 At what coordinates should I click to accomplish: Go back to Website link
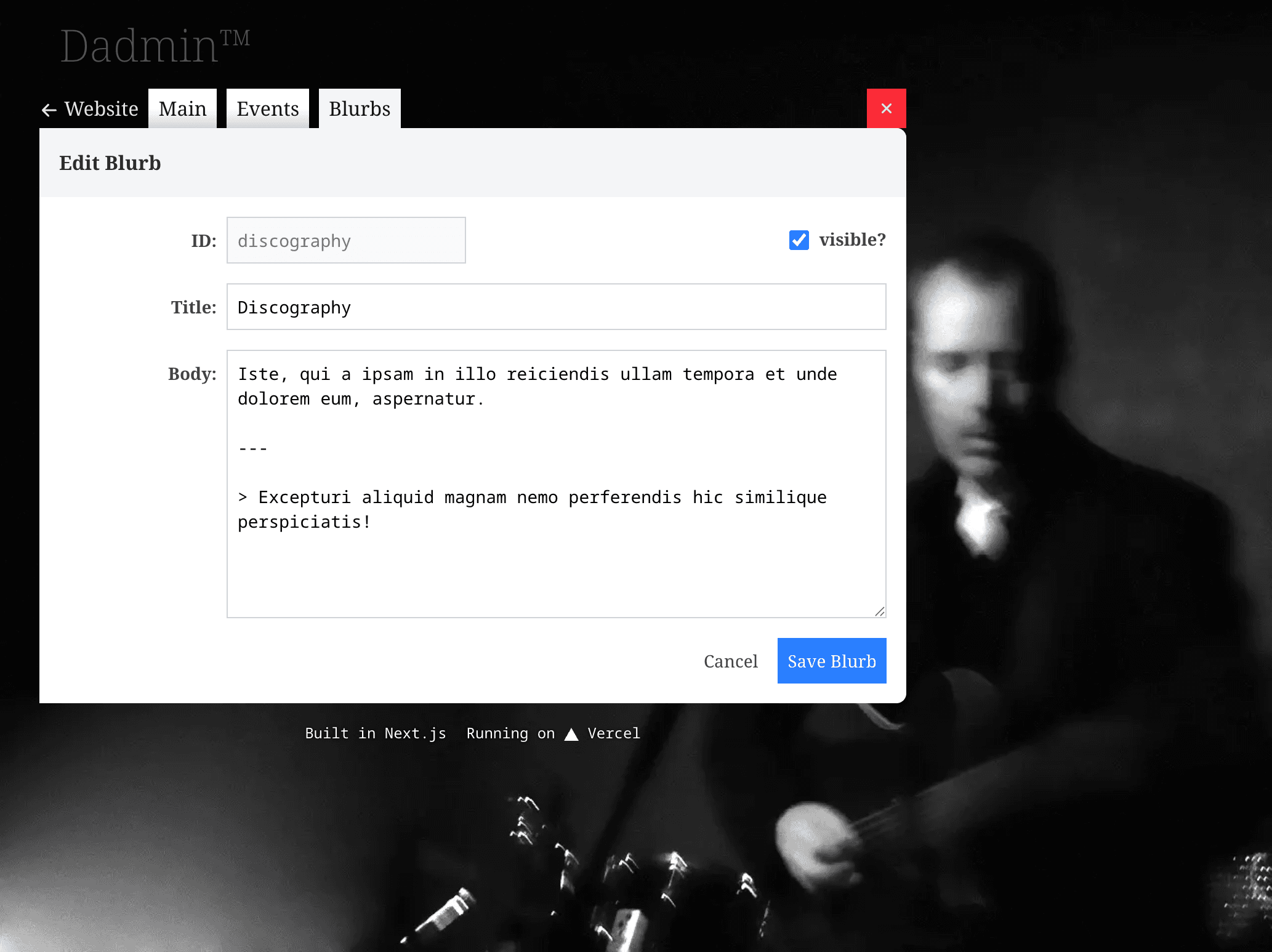click(101, 109)
